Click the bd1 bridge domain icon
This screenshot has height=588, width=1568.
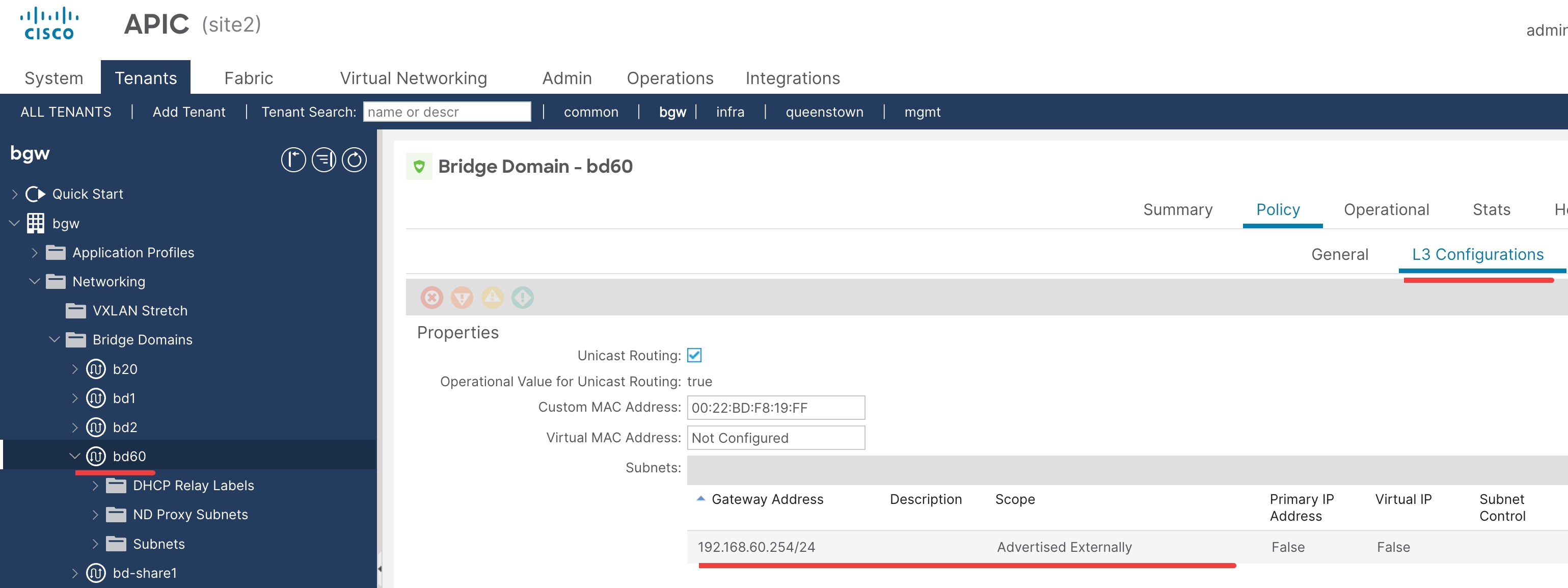(96, 398)
